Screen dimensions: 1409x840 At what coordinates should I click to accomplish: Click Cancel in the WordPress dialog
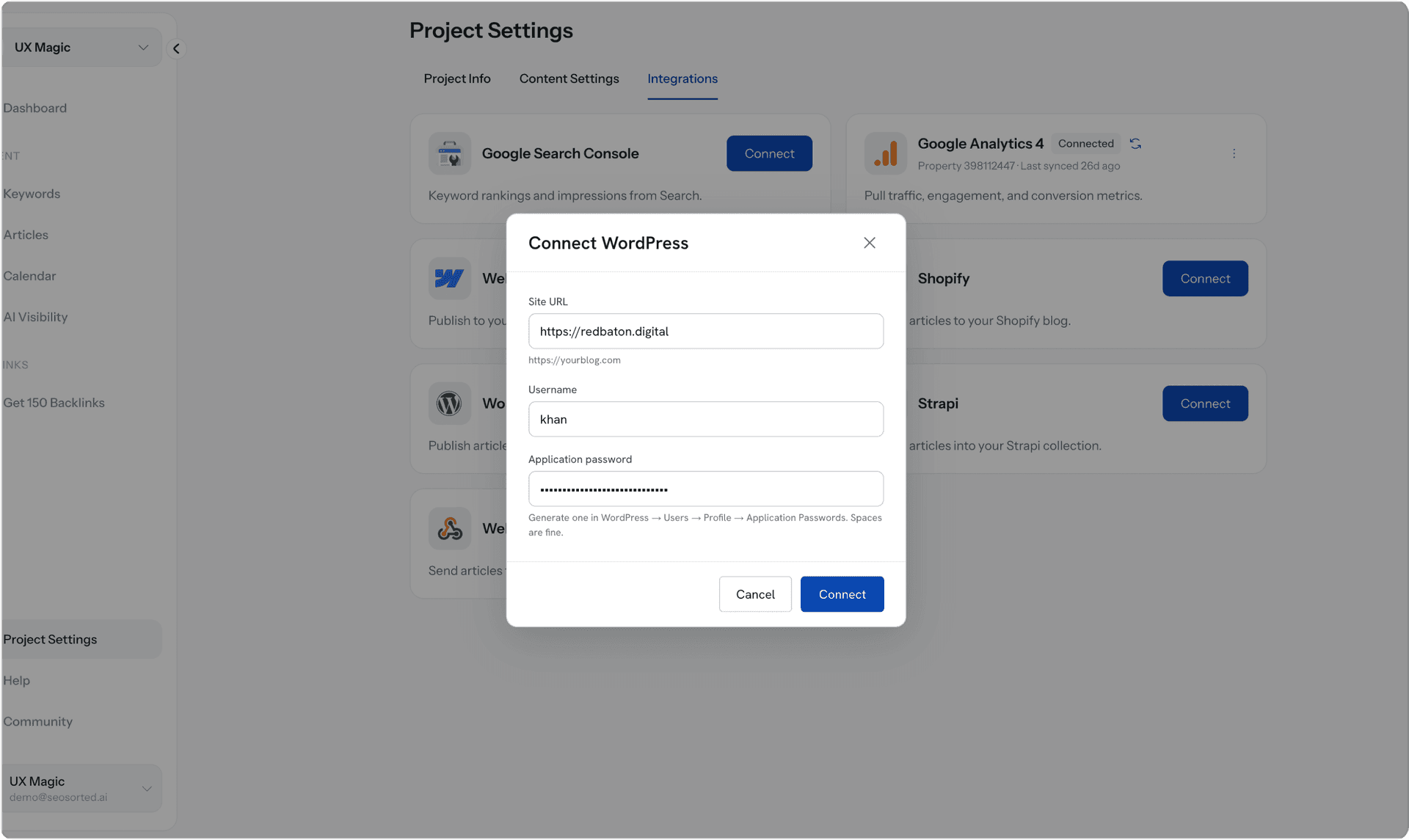[x=755, y=594]
